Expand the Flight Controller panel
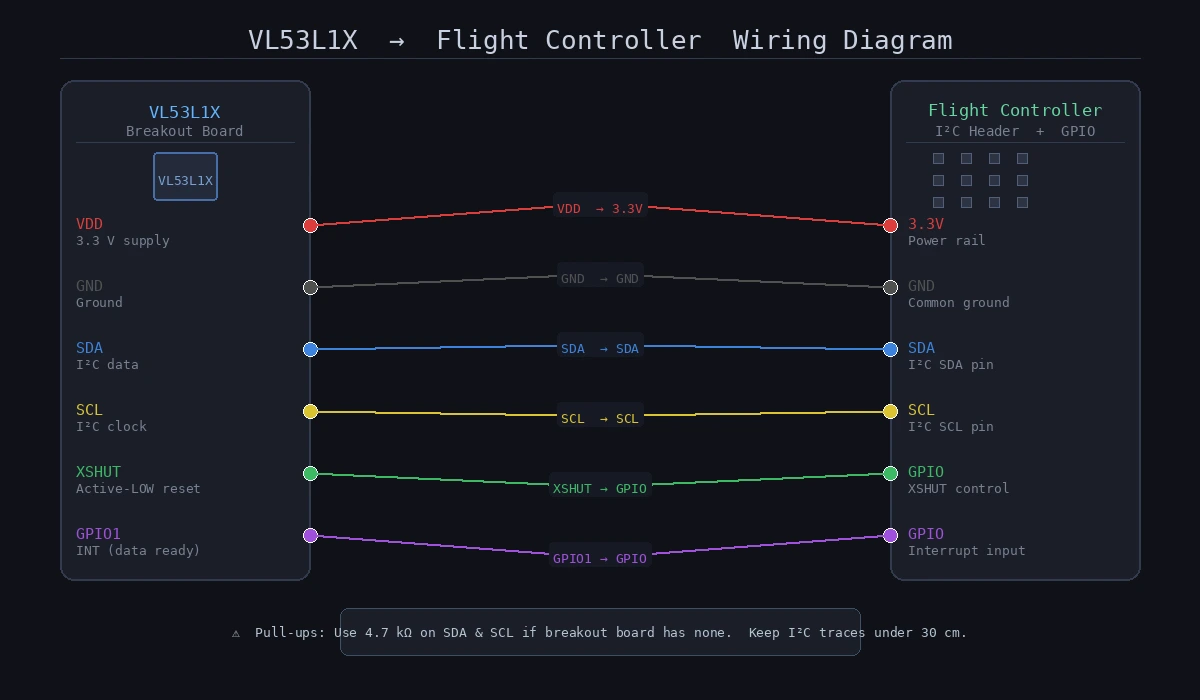The width and height of the screenshot is (1200, 700). pos(1016,330)
